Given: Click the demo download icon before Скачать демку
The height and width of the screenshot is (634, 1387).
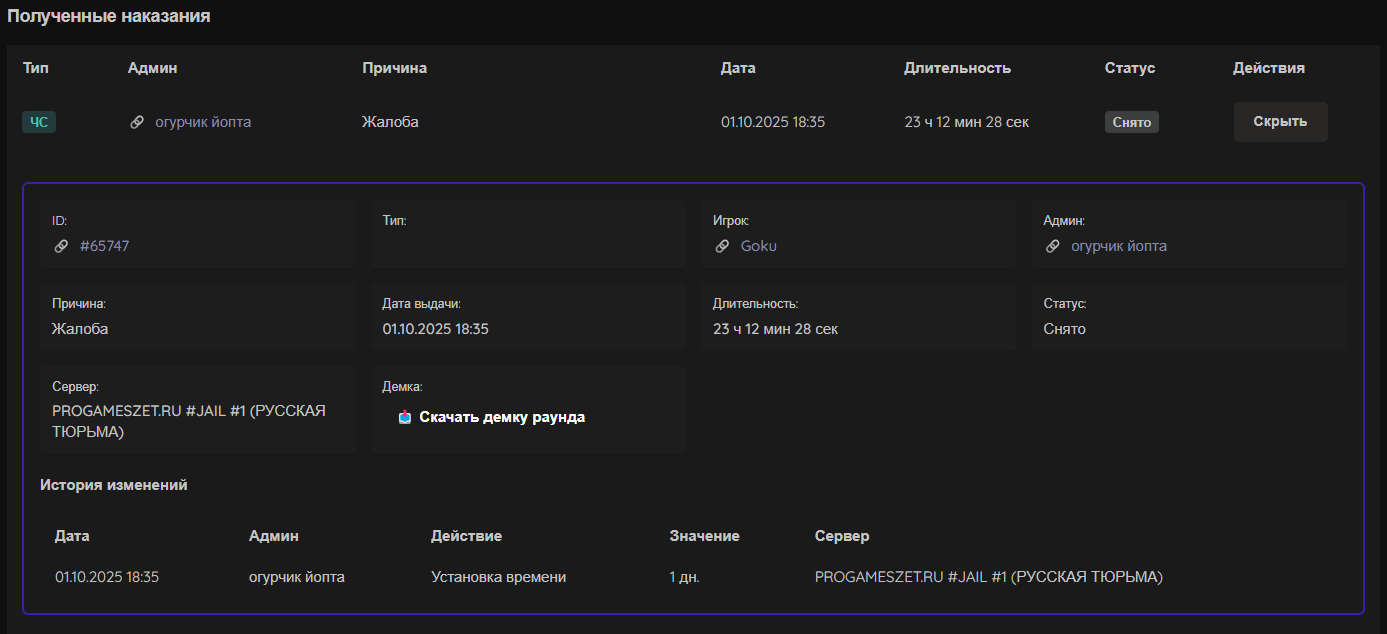Looking at the screenshot, I should click(404, 417).
